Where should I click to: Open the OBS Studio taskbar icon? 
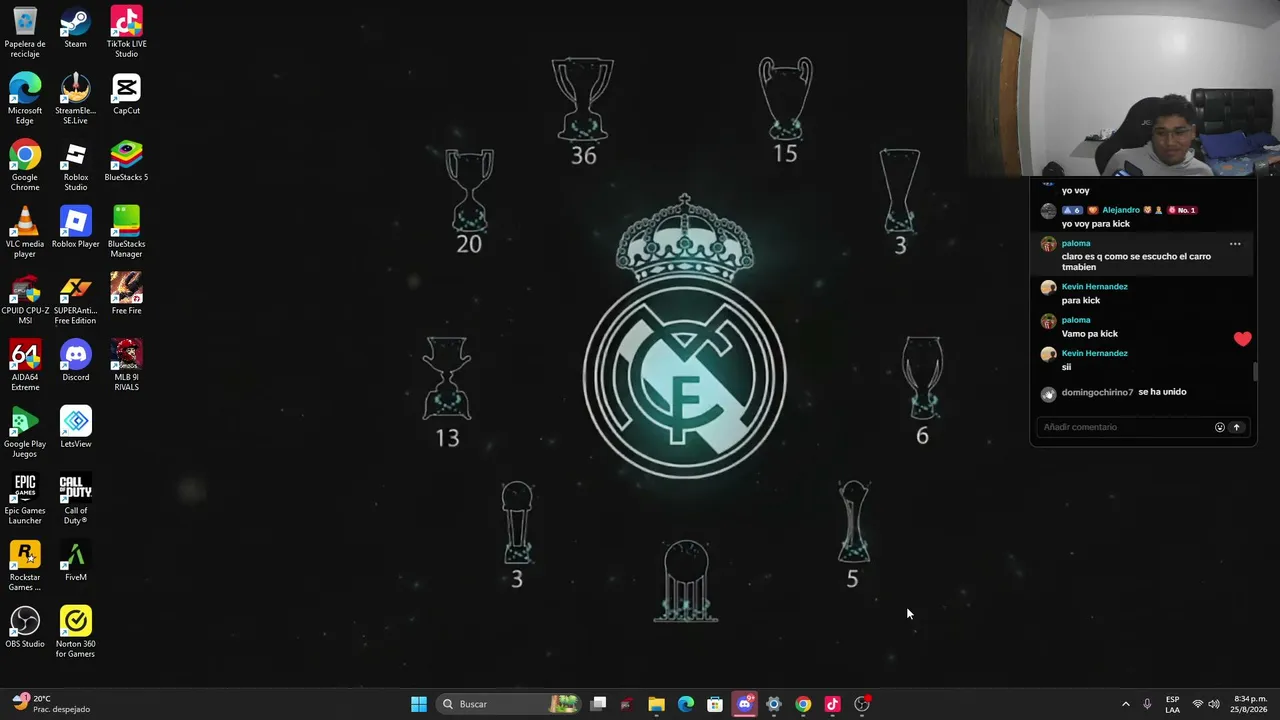[862, 704]
